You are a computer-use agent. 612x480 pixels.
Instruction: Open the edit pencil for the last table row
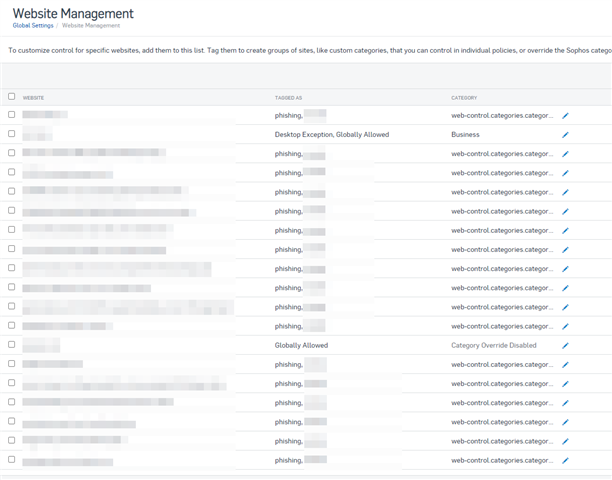(x=565, y=460)
